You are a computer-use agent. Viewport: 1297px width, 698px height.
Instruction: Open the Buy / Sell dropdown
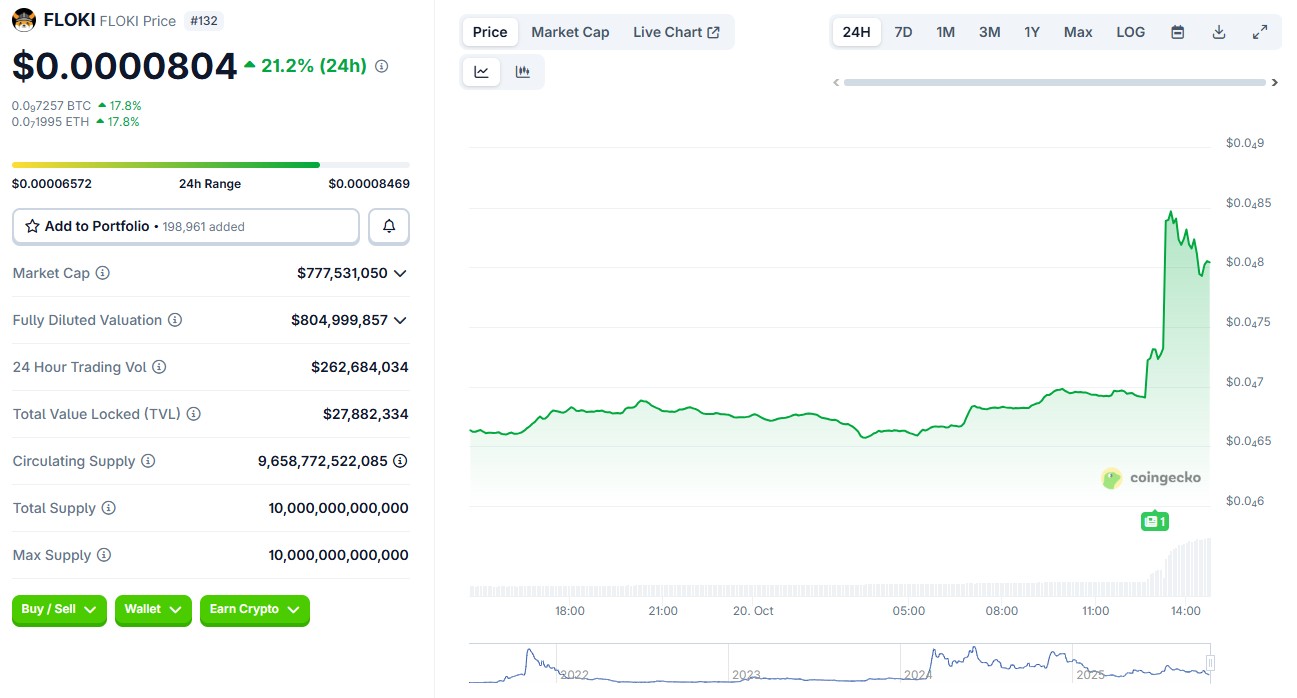coord(59,609)
